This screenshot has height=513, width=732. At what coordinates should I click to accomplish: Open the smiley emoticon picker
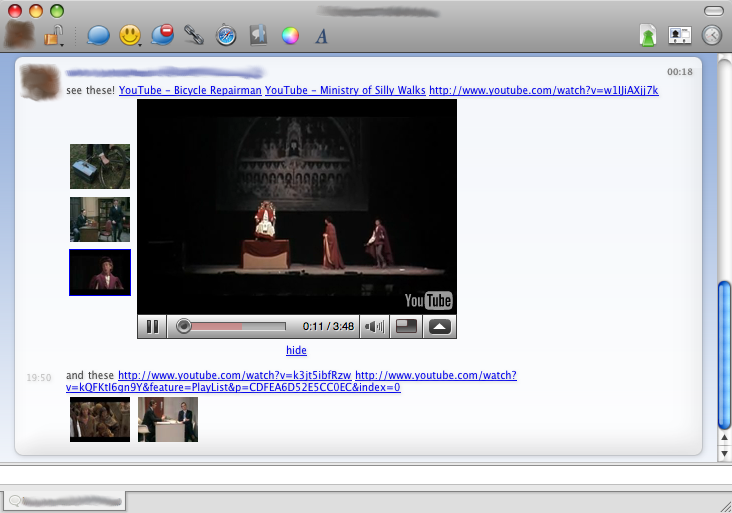pyautogui.click(x=130, y=35)
